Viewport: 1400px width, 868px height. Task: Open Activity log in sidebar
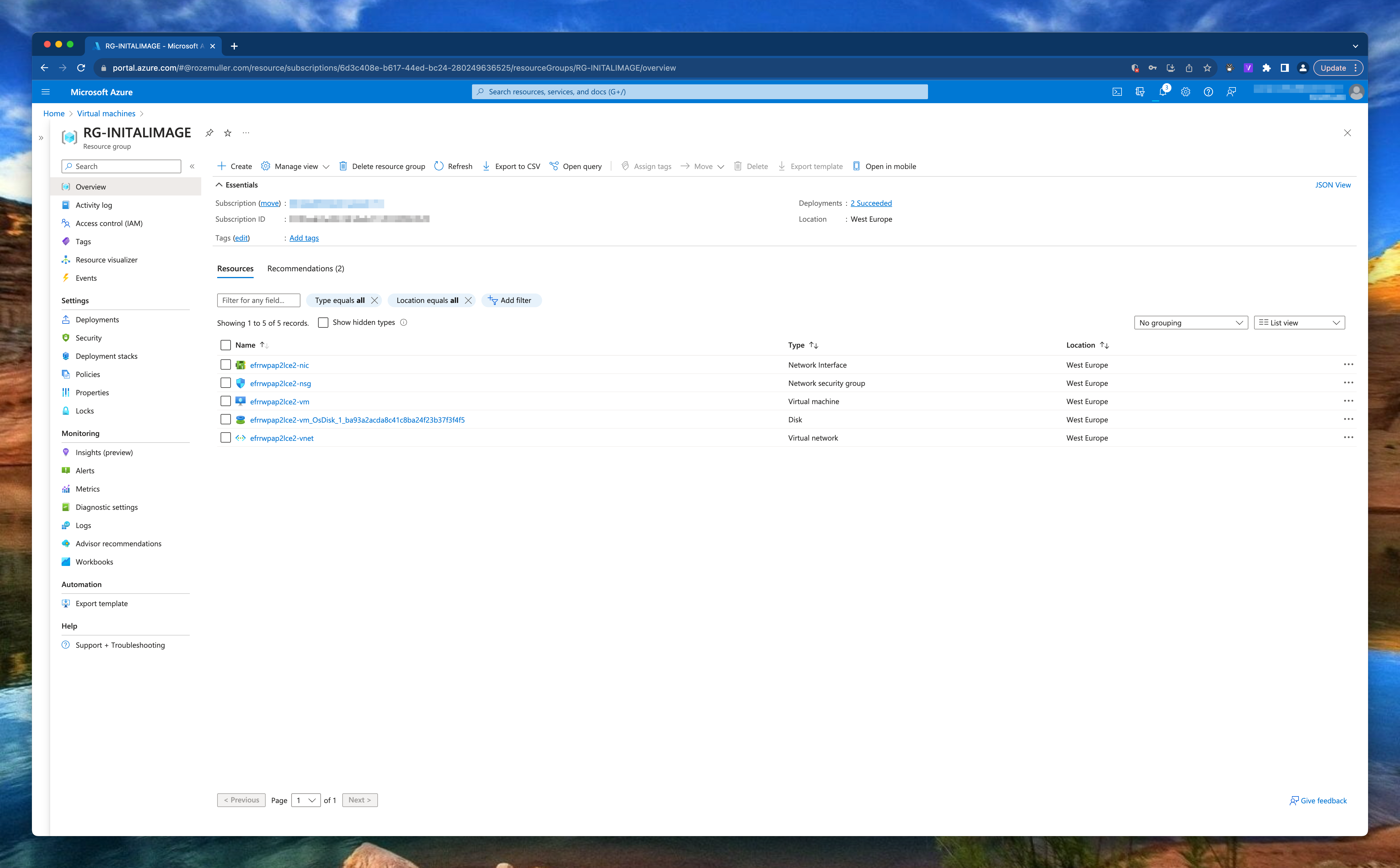(93, 205)
